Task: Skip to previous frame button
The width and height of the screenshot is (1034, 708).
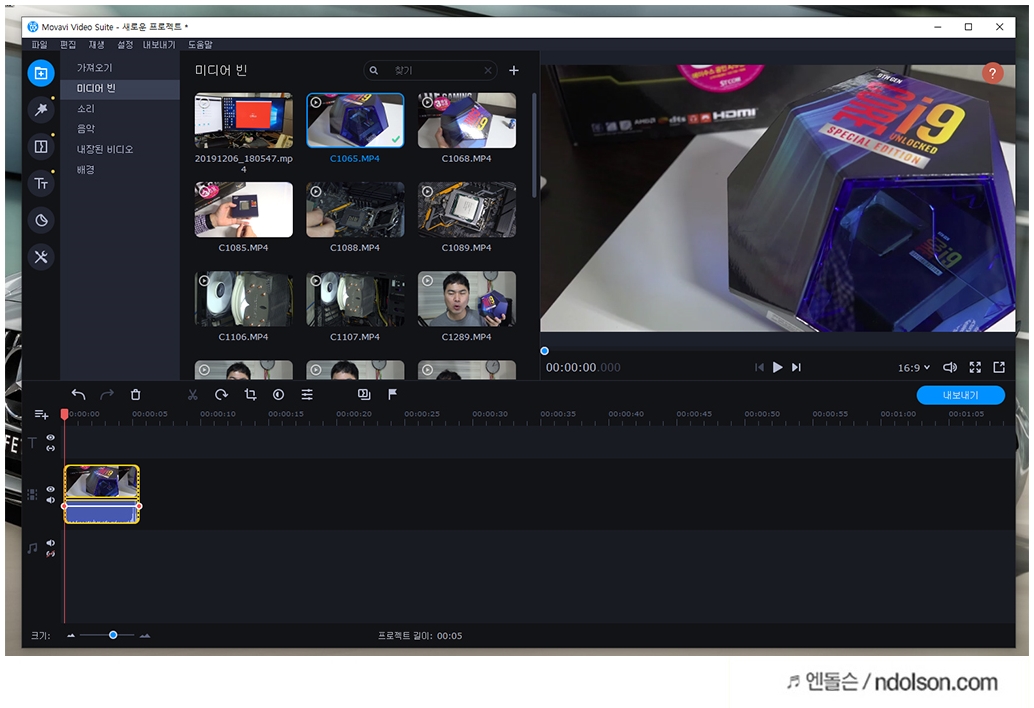Action: click(x=759, y=367)
